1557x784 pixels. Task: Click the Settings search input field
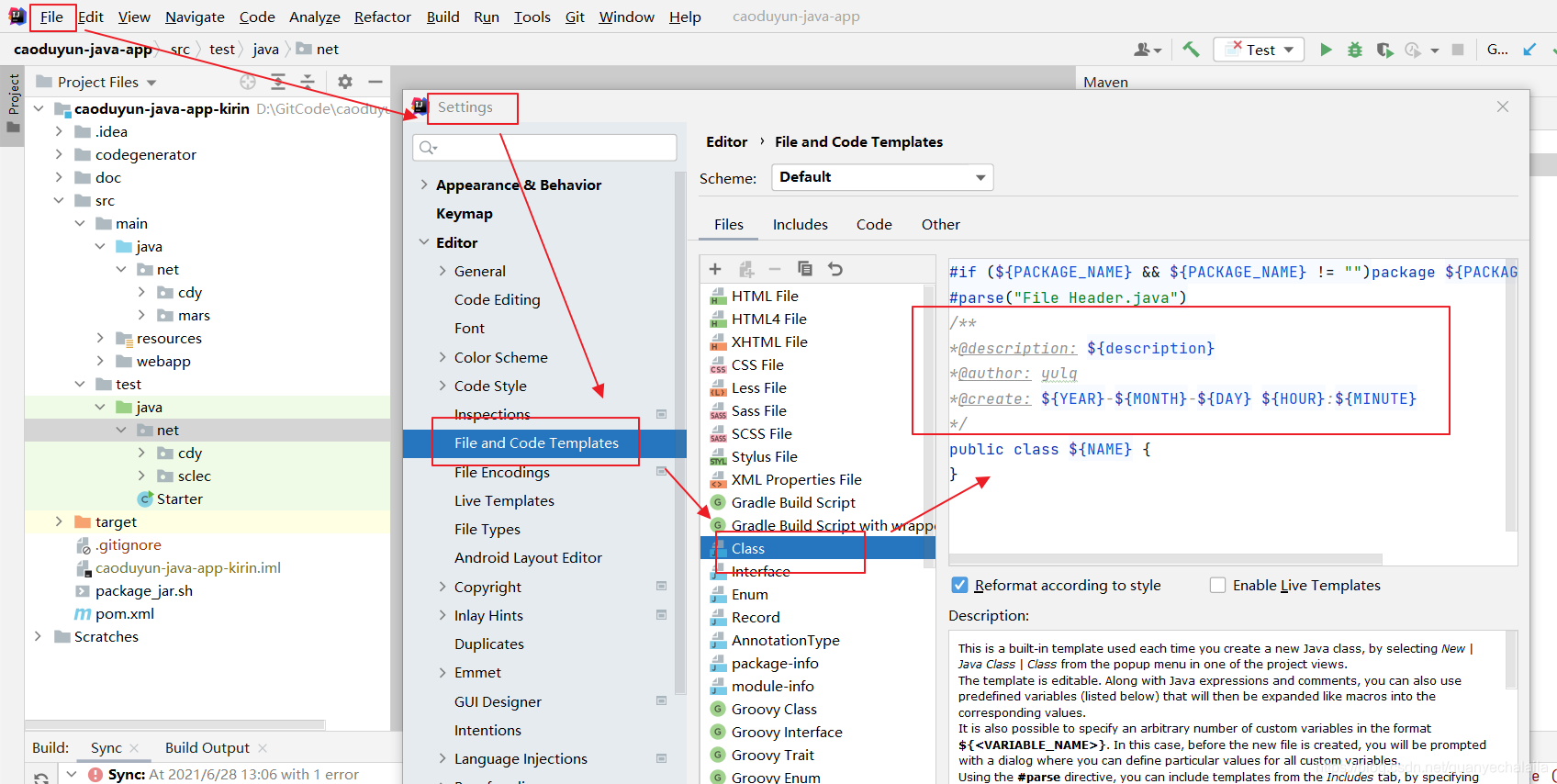coord(545,148)
